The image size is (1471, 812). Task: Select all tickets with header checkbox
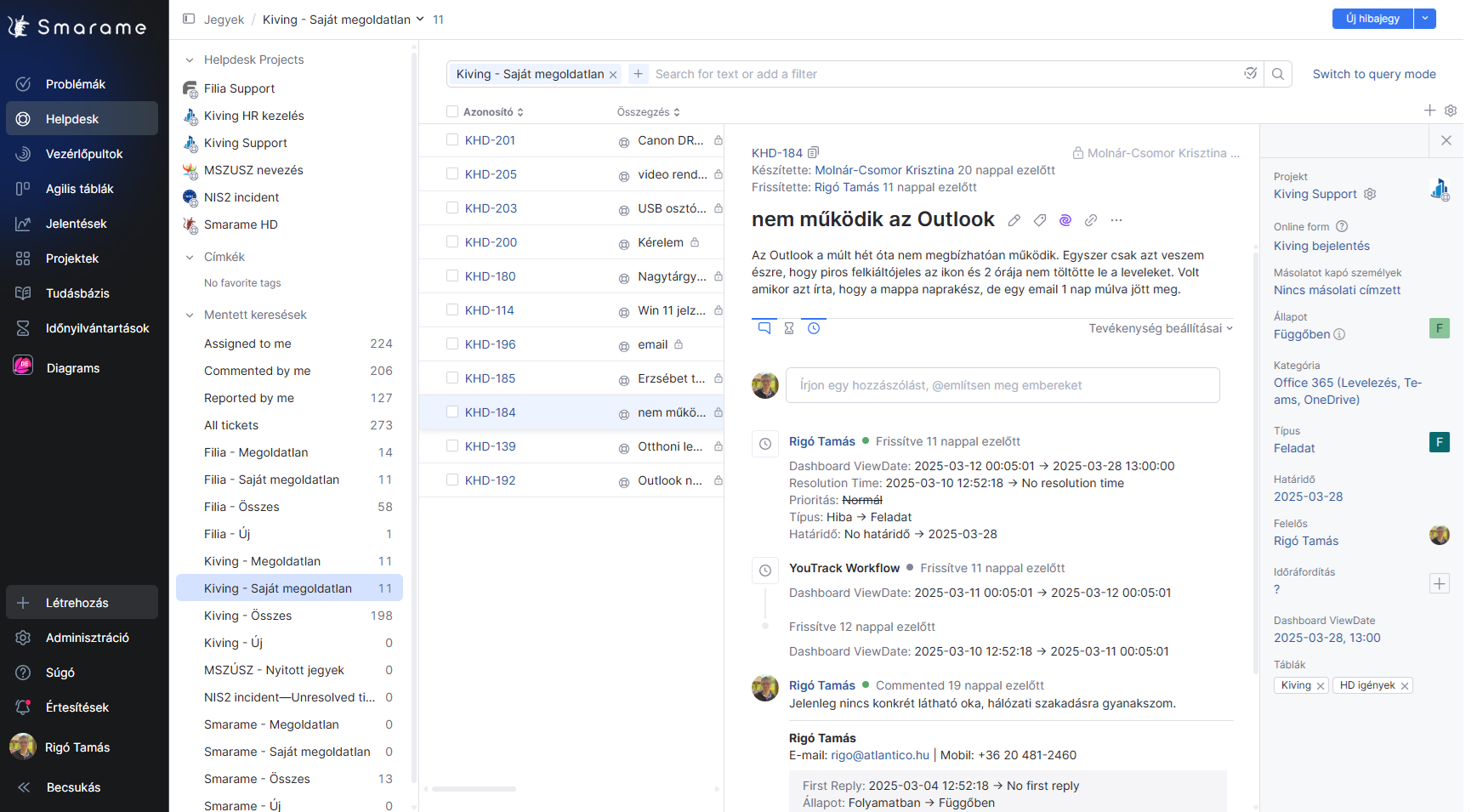point(452,111)
